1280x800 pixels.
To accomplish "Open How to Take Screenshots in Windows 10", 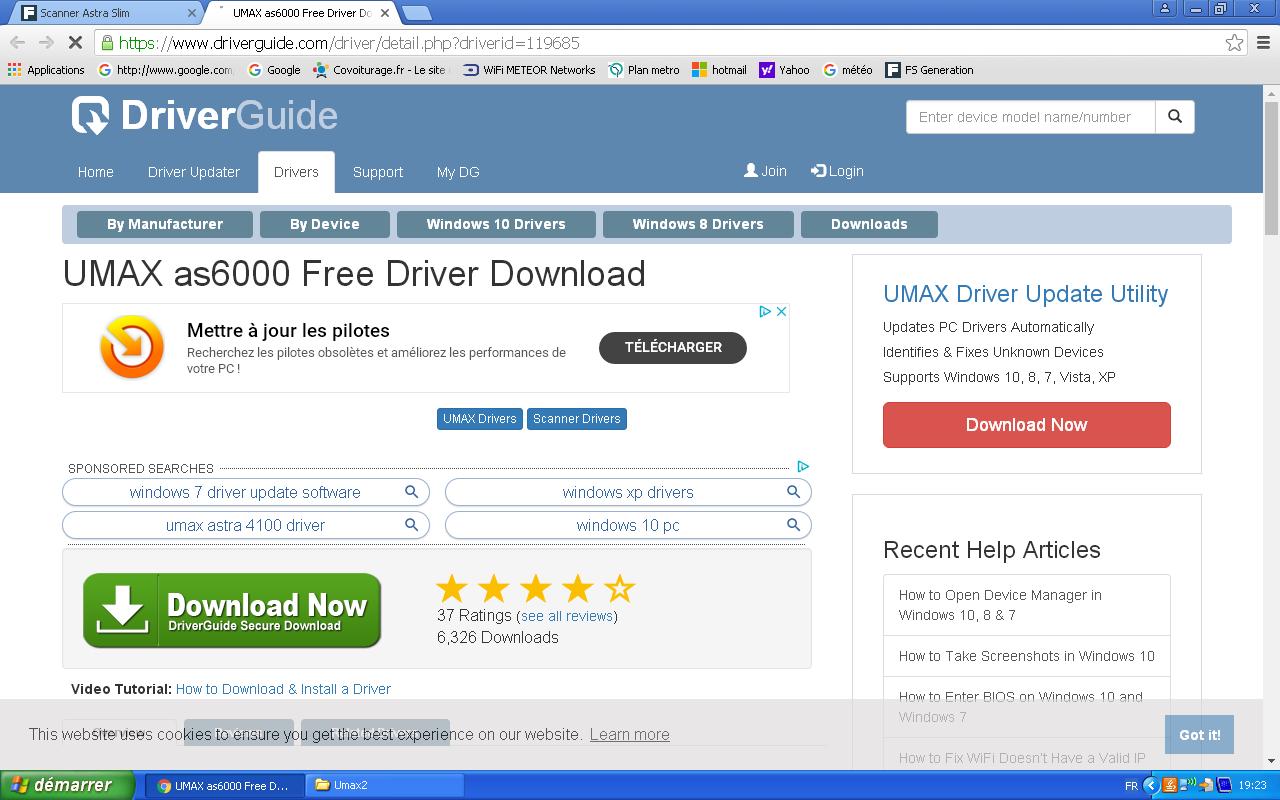I will [x=1027, y=656].
